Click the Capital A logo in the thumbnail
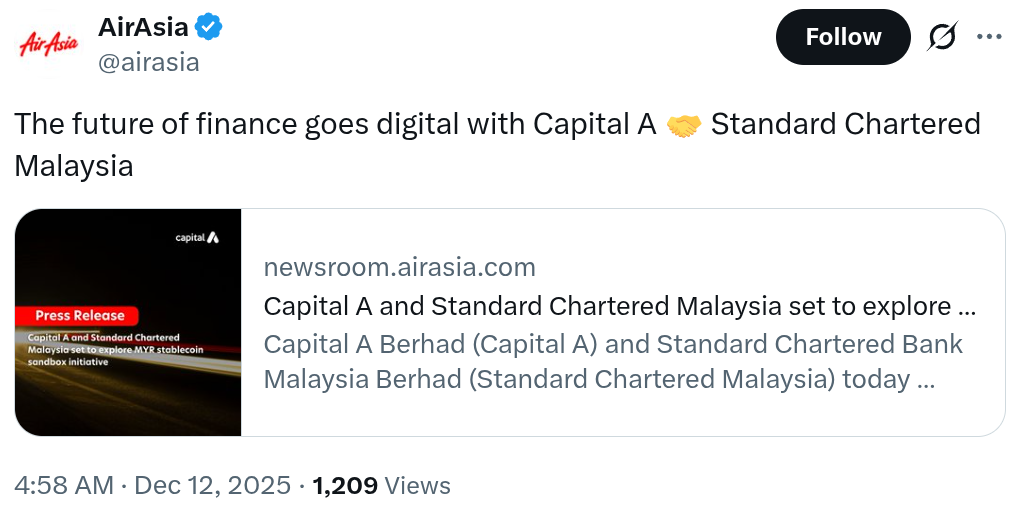This screenshot has height=525, width=1012. (x=197, y=238)
